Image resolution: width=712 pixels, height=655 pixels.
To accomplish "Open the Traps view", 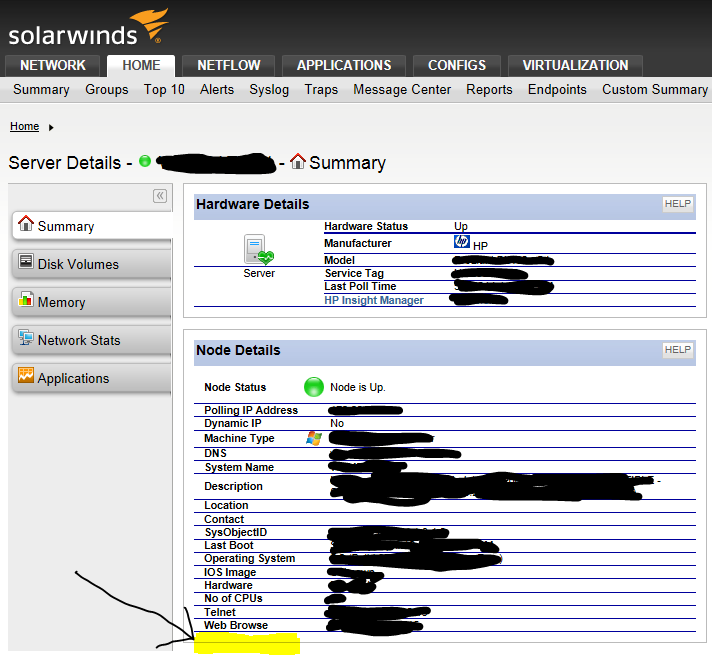I will pyautogui.click(x=321, y=89).
